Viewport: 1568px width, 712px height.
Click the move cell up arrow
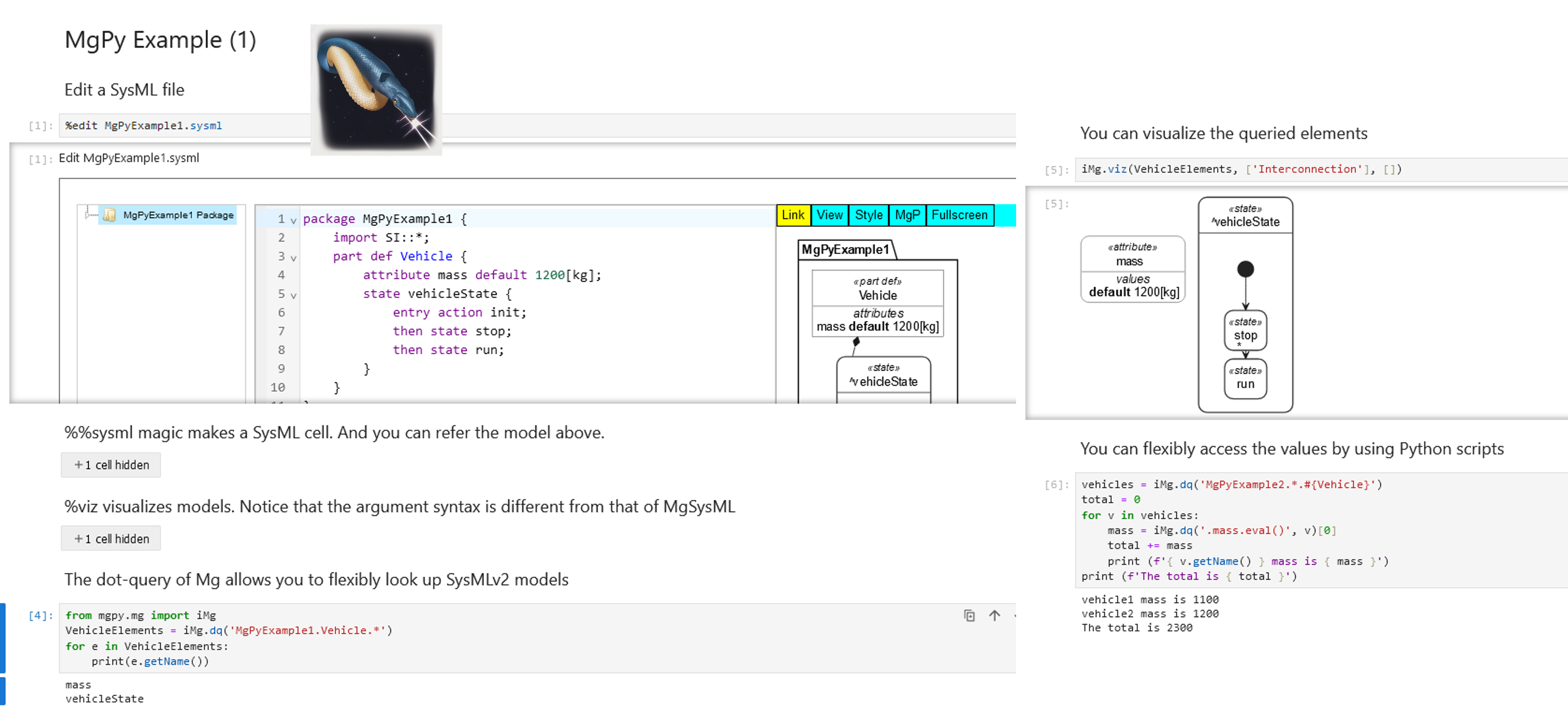click(994, 615)
